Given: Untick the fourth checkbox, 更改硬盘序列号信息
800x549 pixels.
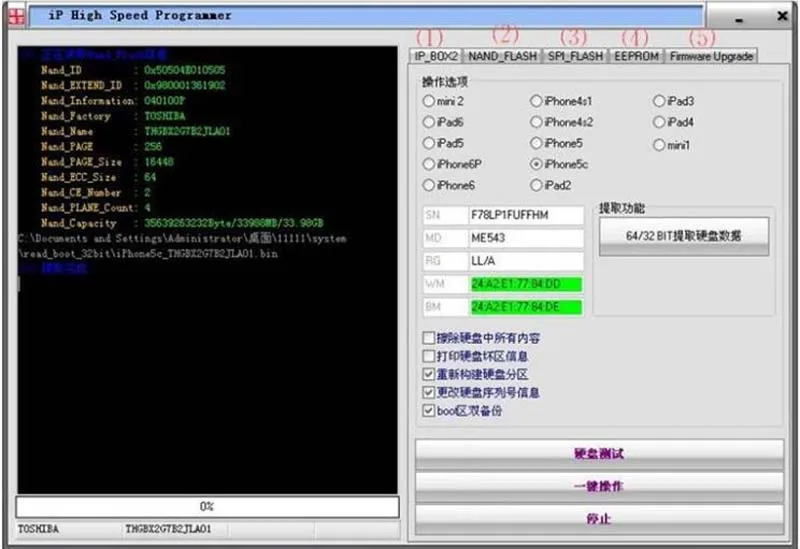Looking at the screenshot, I should click(x=429, y=392).
